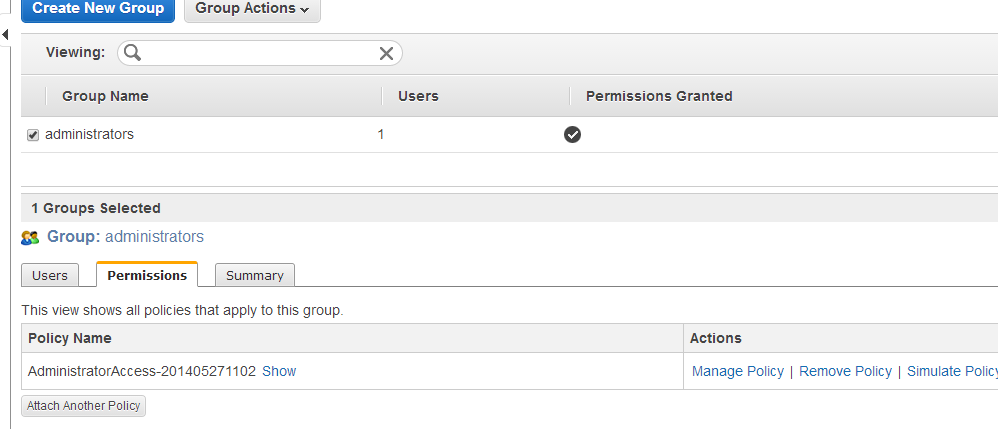Show the AdministratorAccess policy document
The width and height of the screenshot is (998, 429).
[x=279, y=371]
